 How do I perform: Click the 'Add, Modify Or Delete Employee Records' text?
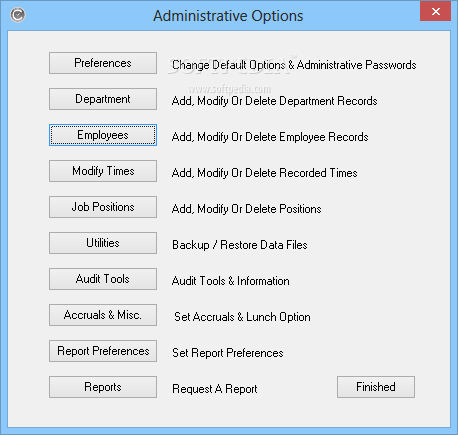270,137
